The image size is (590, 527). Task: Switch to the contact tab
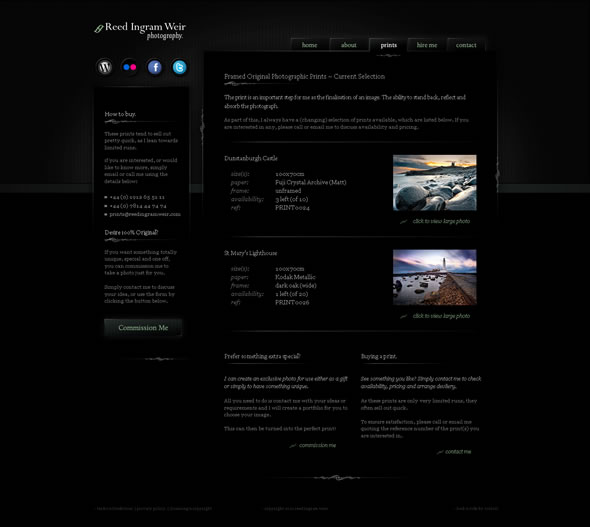coord(466,45)
